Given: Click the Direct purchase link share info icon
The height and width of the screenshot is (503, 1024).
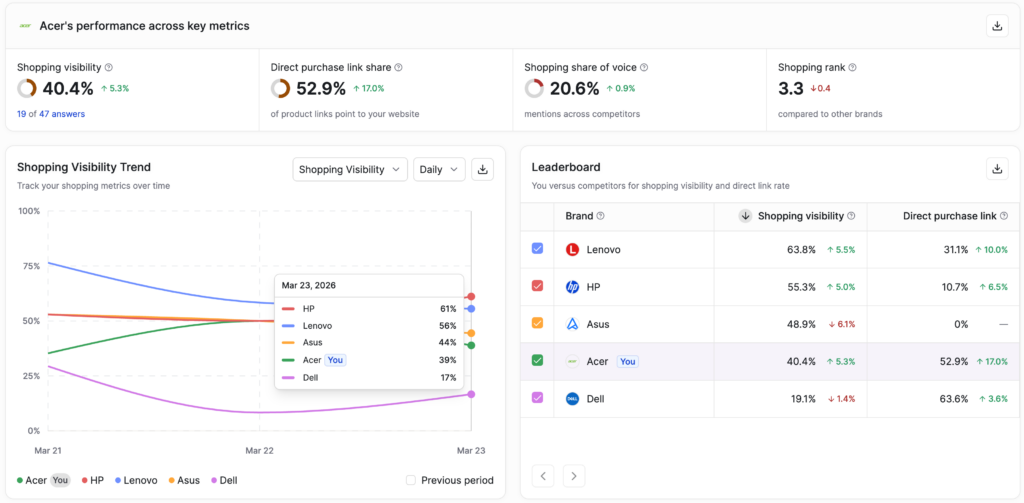Looking at the screenshot, I should click(398, 67).
